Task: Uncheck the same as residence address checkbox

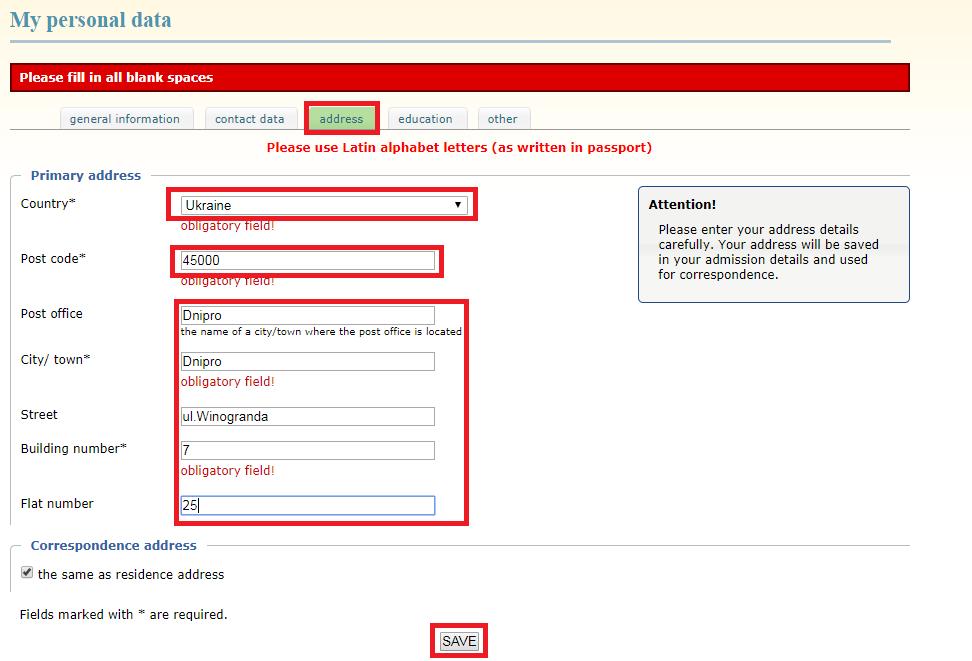Action: pos(27,572)
